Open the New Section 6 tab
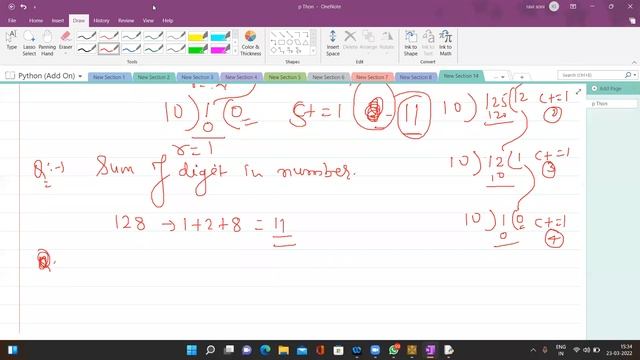 (329, 77)
